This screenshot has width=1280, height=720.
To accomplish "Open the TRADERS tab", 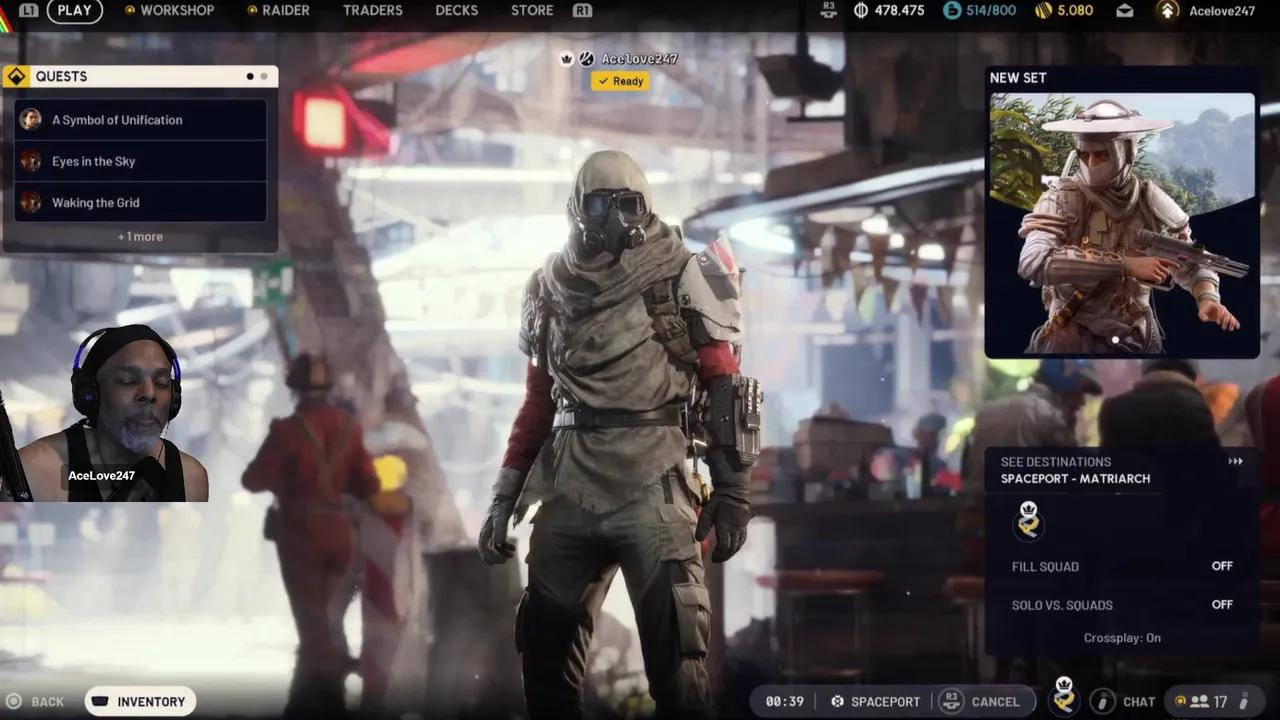I will [372, 11].
